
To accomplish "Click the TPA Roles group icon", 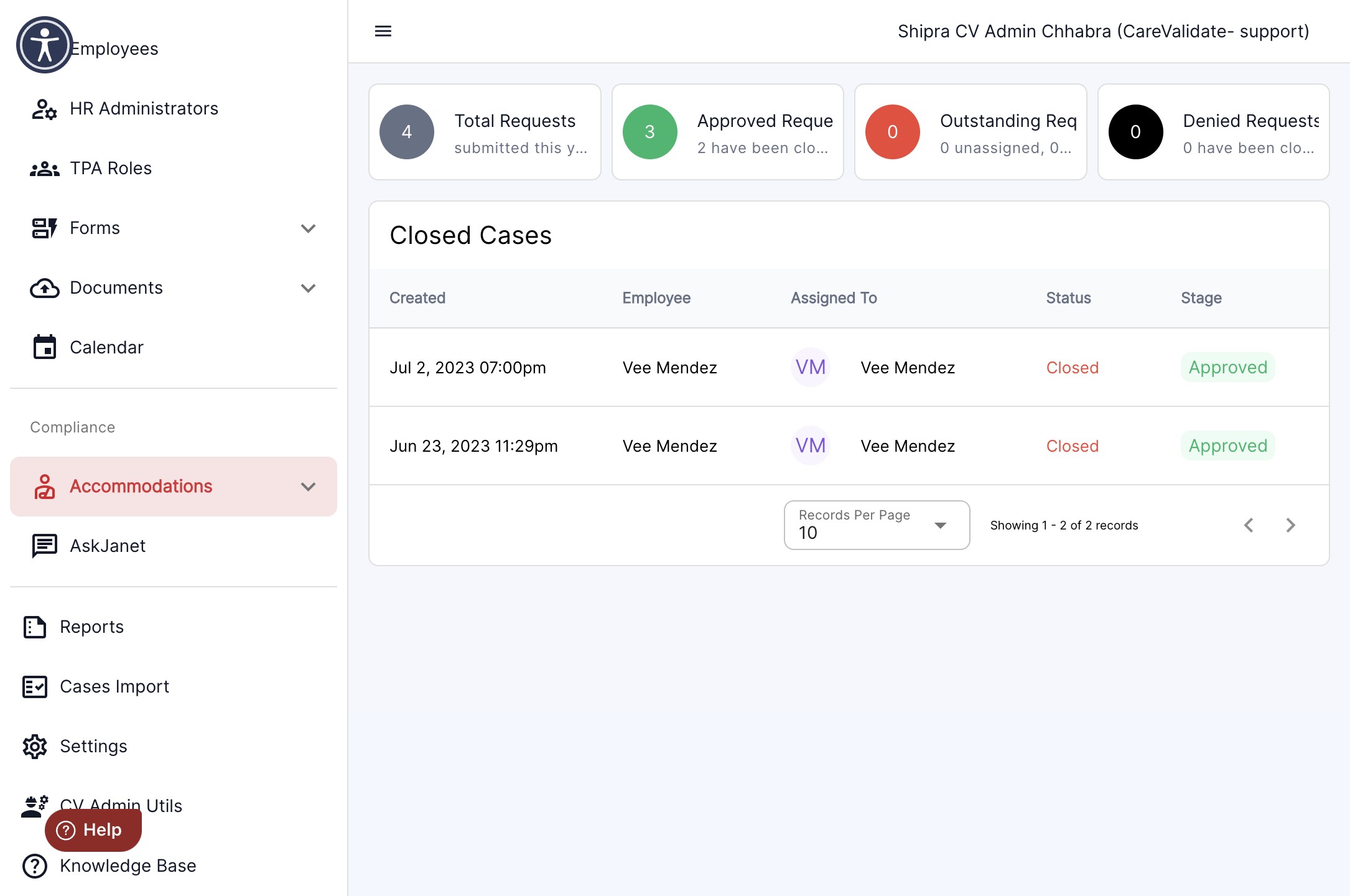I will (44, 169).
